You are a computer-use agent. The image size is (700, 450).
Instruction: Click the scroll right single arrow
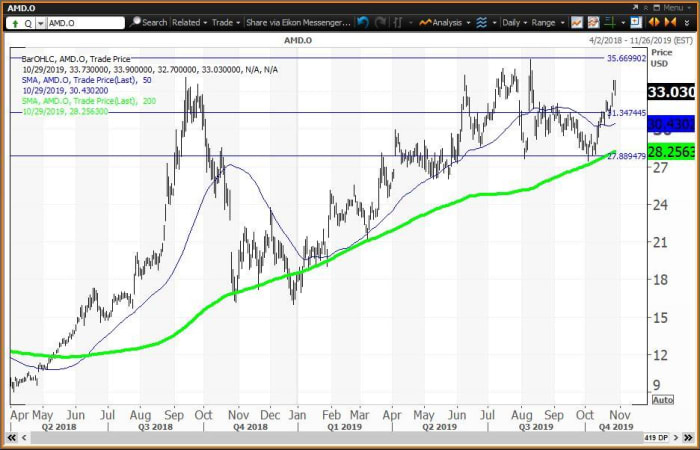pos(676,438)
